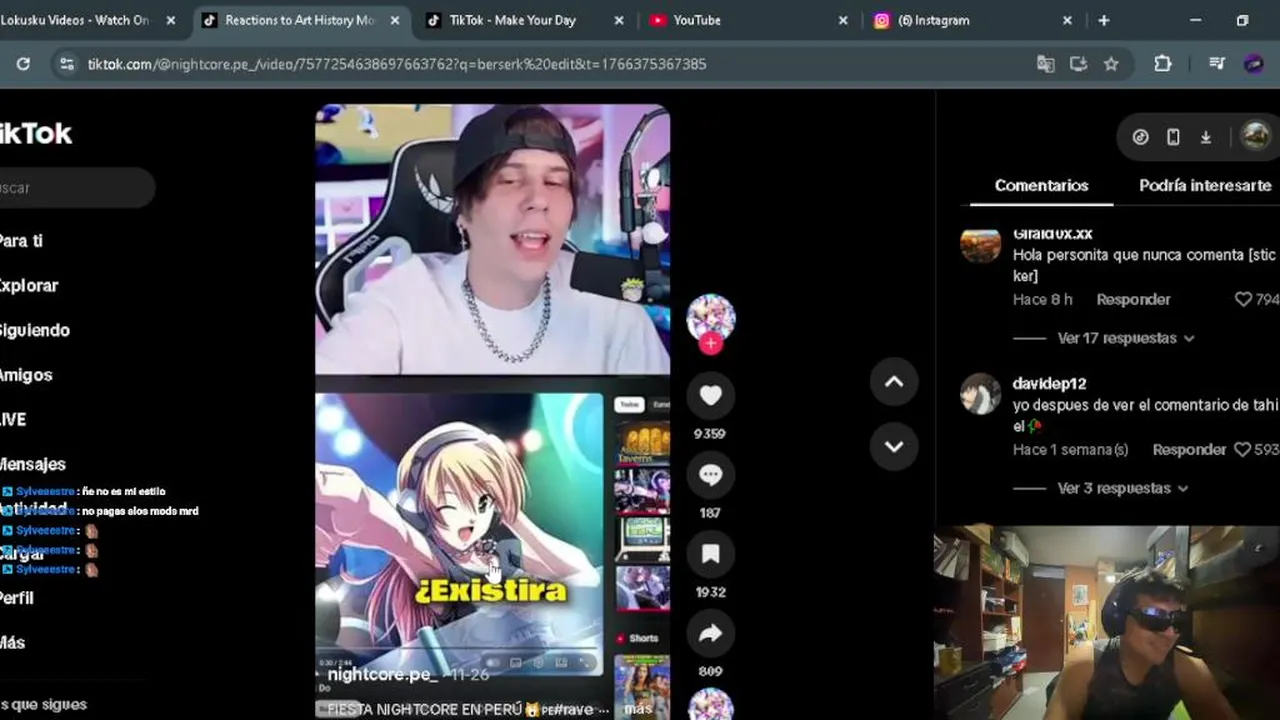Image resolution: width=1280 pixels, height=720 pixels.
Task: Follow creator with red plus badge
Action: click(710, 344)
